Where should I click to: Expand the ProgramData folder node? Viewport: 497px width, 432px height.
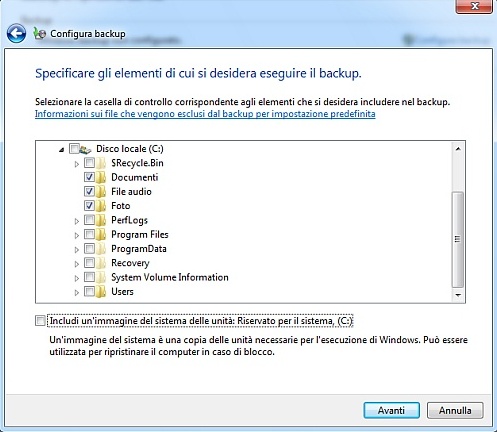[x=77, y=250]
